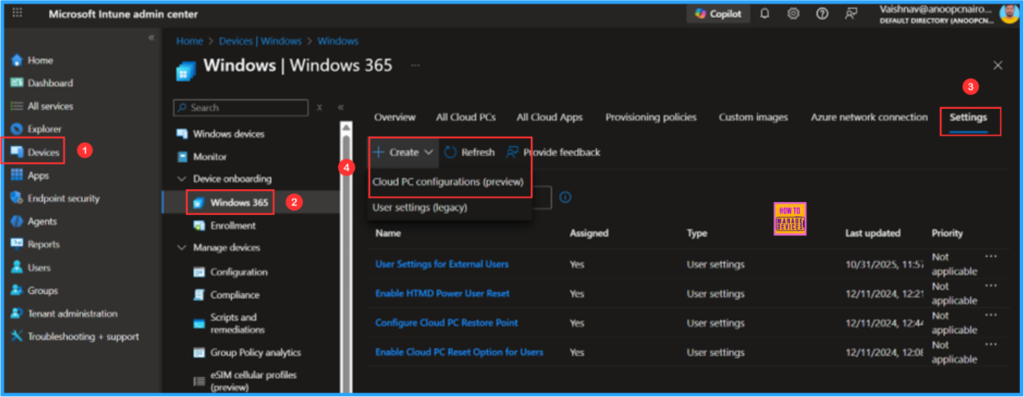
Task: Collapse the resource menu pane
Action: pos(340,108)
